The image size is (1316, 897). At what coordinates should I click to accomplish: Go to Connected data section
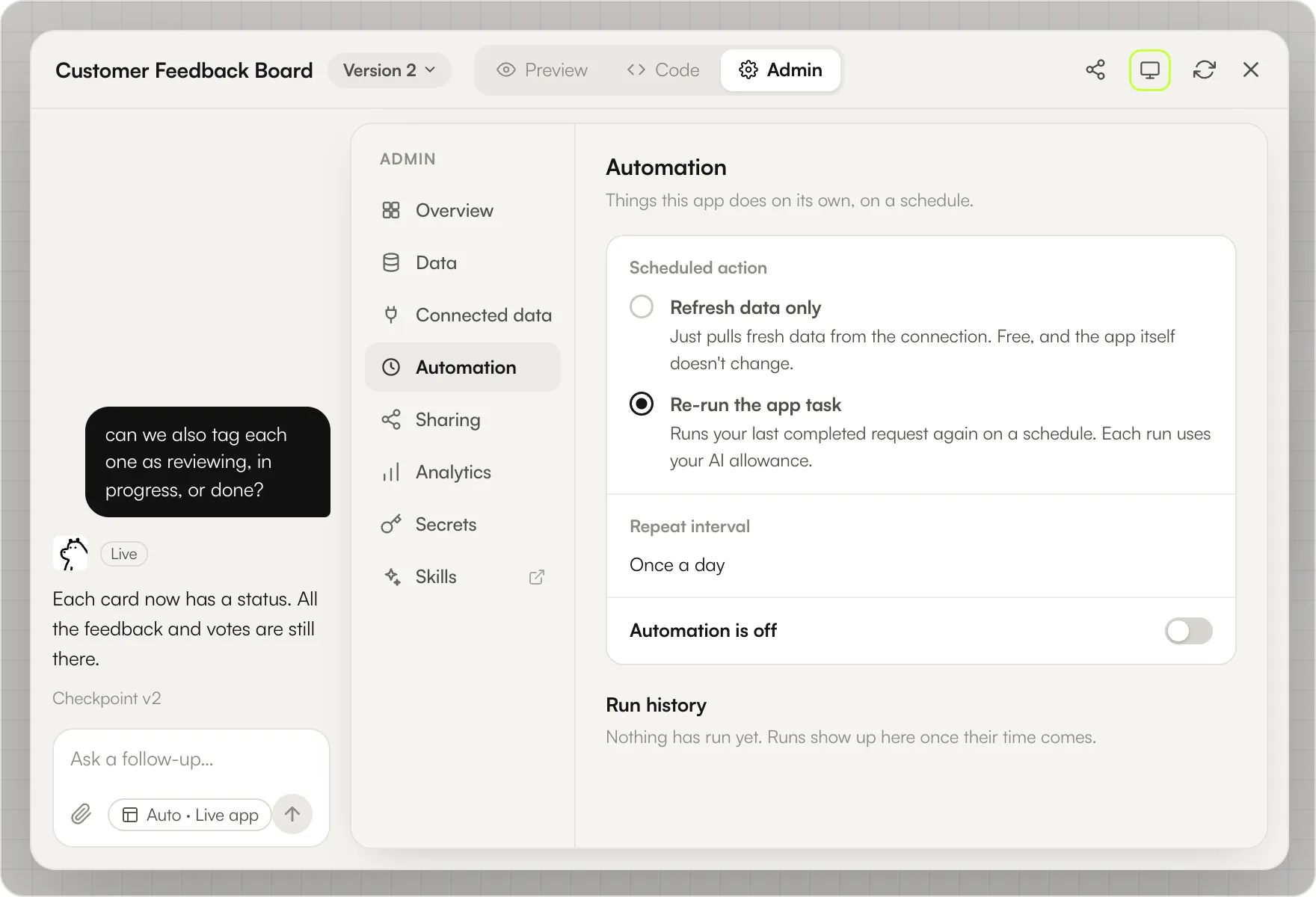click(462, 315)
